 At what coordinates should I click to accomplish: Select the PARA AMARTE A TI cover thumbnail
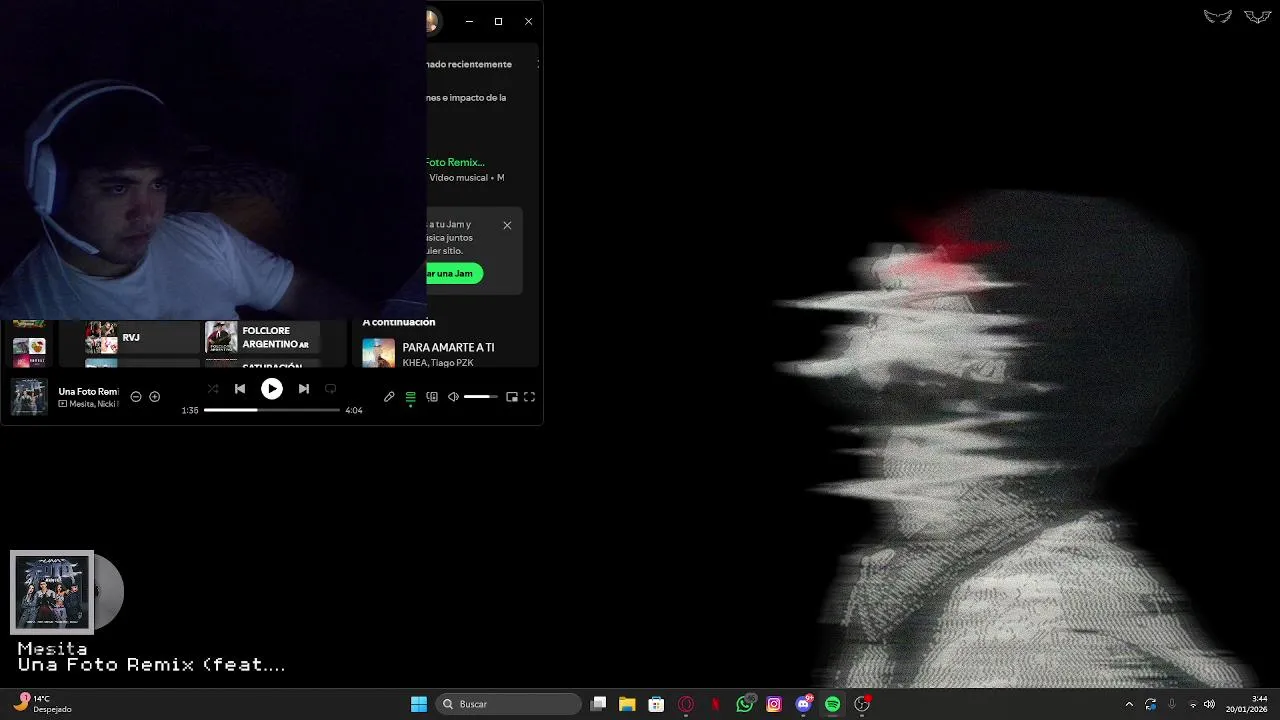[378, 353]
